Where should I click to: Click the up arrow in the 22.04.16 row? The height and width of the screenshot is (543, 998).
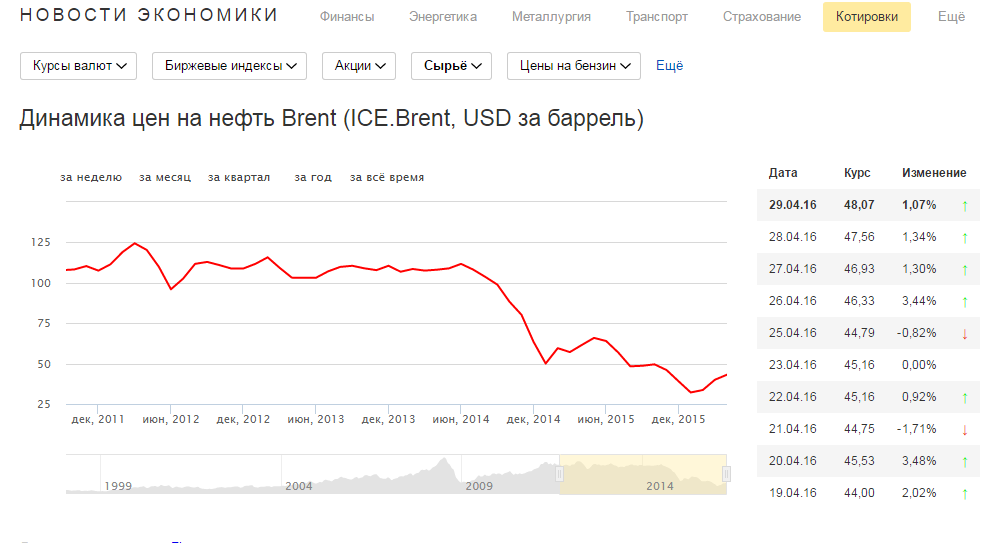[x=965, y=397]
